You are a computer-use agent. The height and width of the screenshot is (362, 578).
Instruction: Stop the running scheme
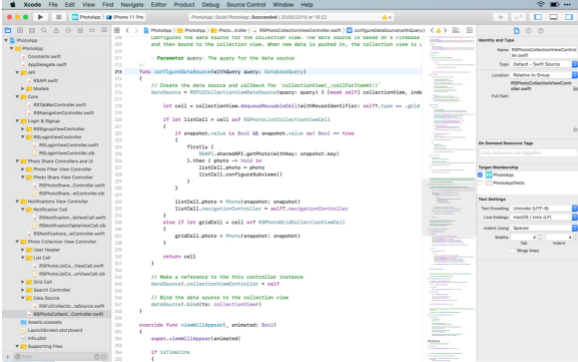58,17
